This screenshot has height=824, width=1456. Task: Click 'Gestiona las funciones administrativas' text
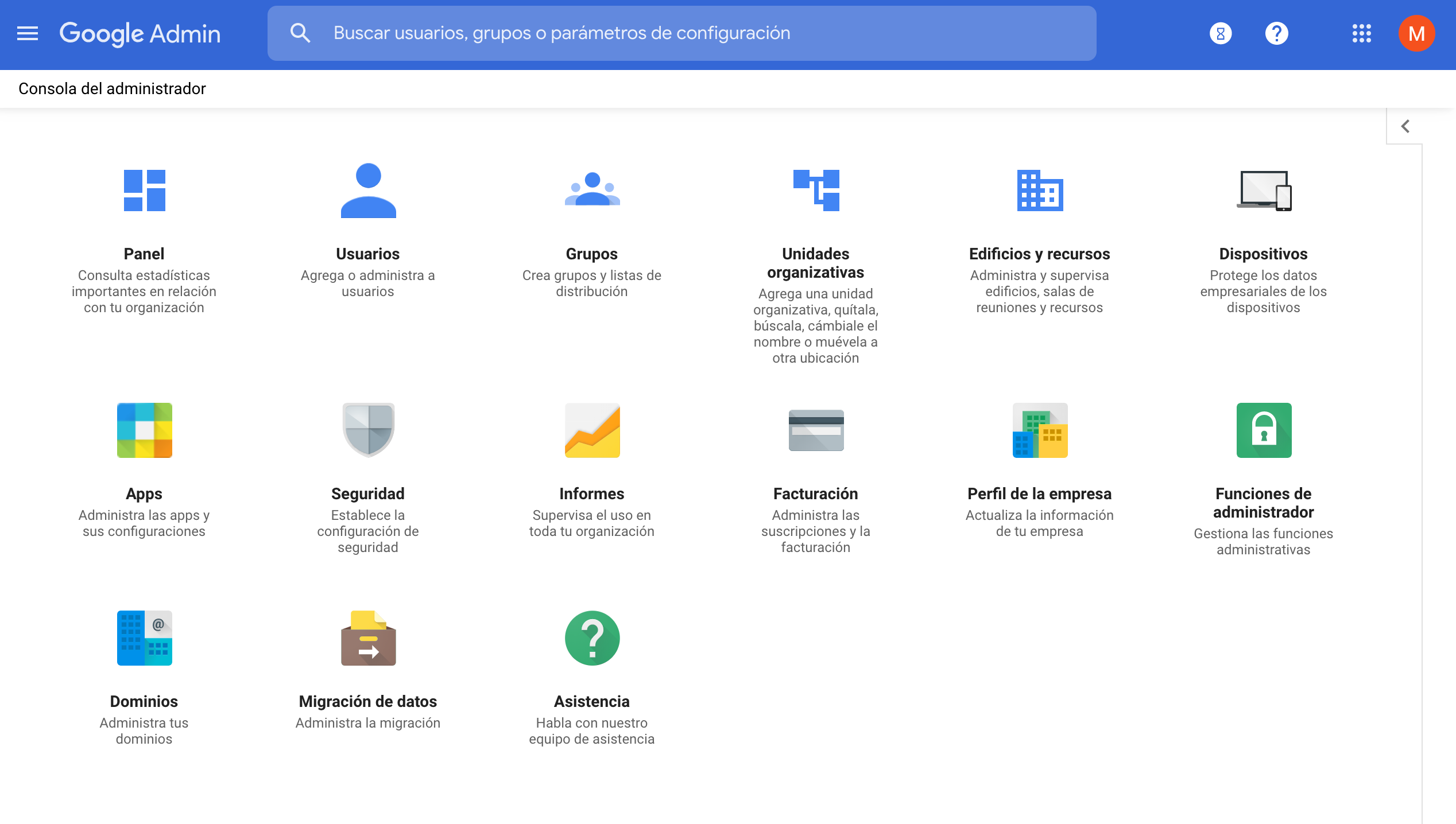[x=1264, y=542]
